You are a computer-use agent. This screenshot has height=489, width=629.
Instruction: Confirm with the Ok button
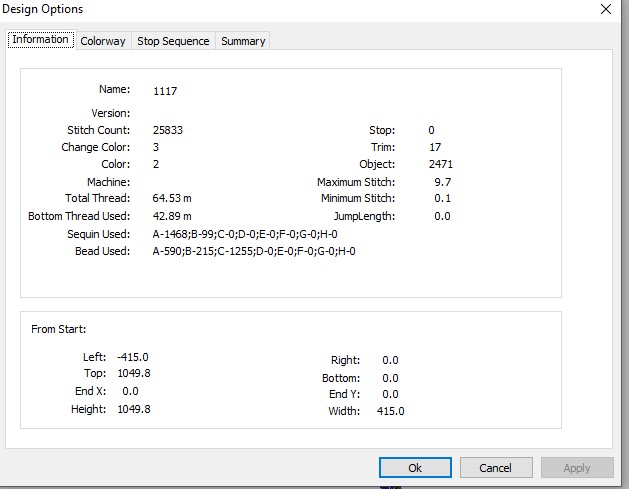[415, 468]
